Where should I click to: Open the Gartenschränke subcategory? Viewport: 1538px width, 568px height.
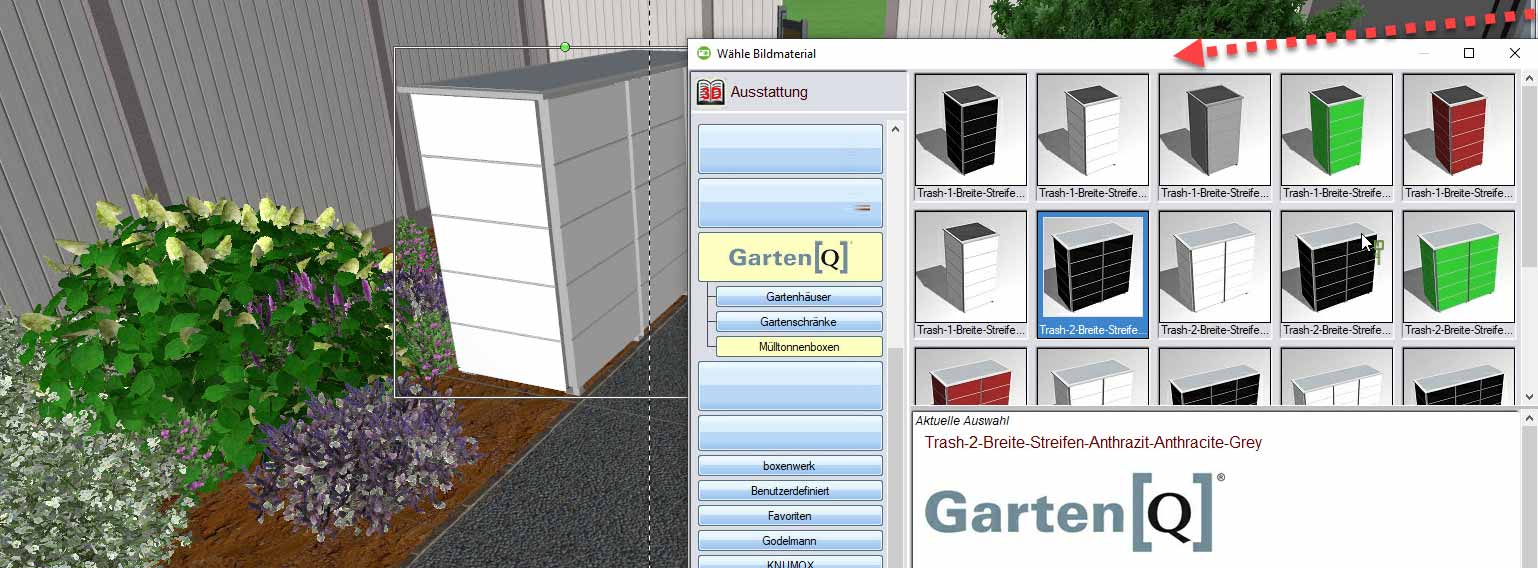pos(799,322)
